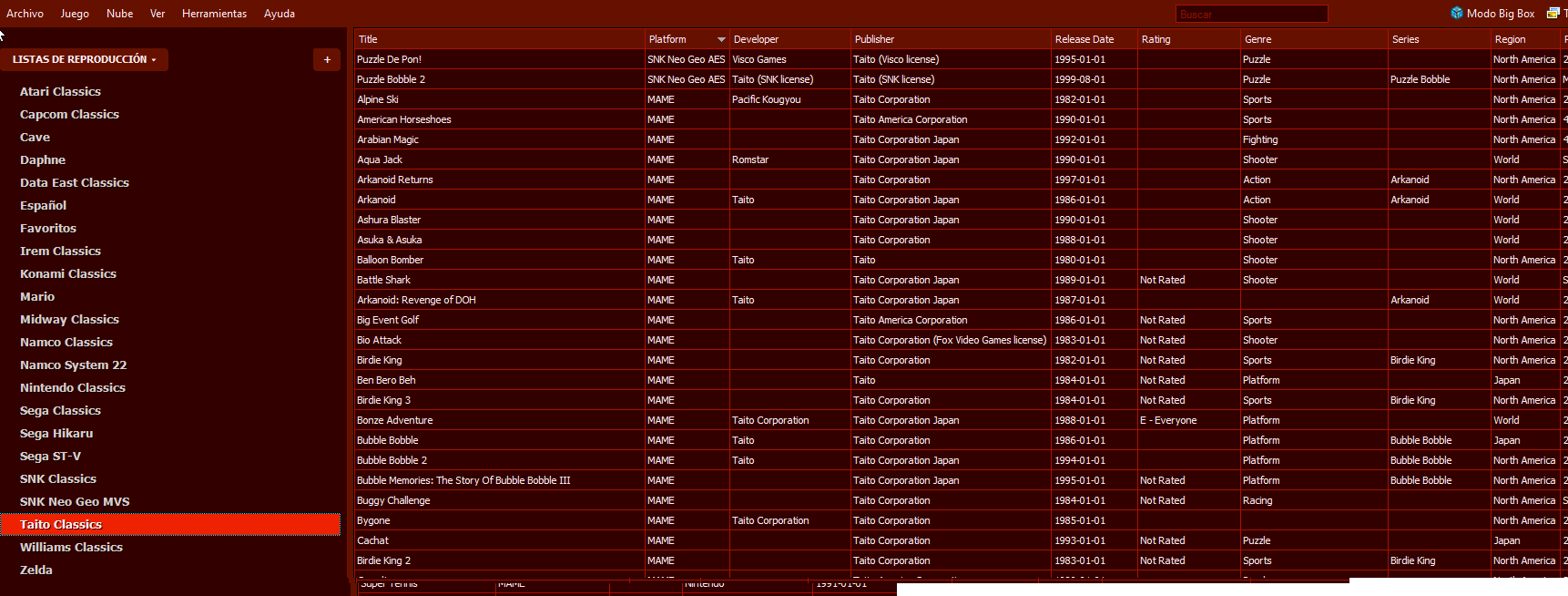1568x596 pixels.
Task: Click the Big Box cube icon
Action: coord(1457,13)
